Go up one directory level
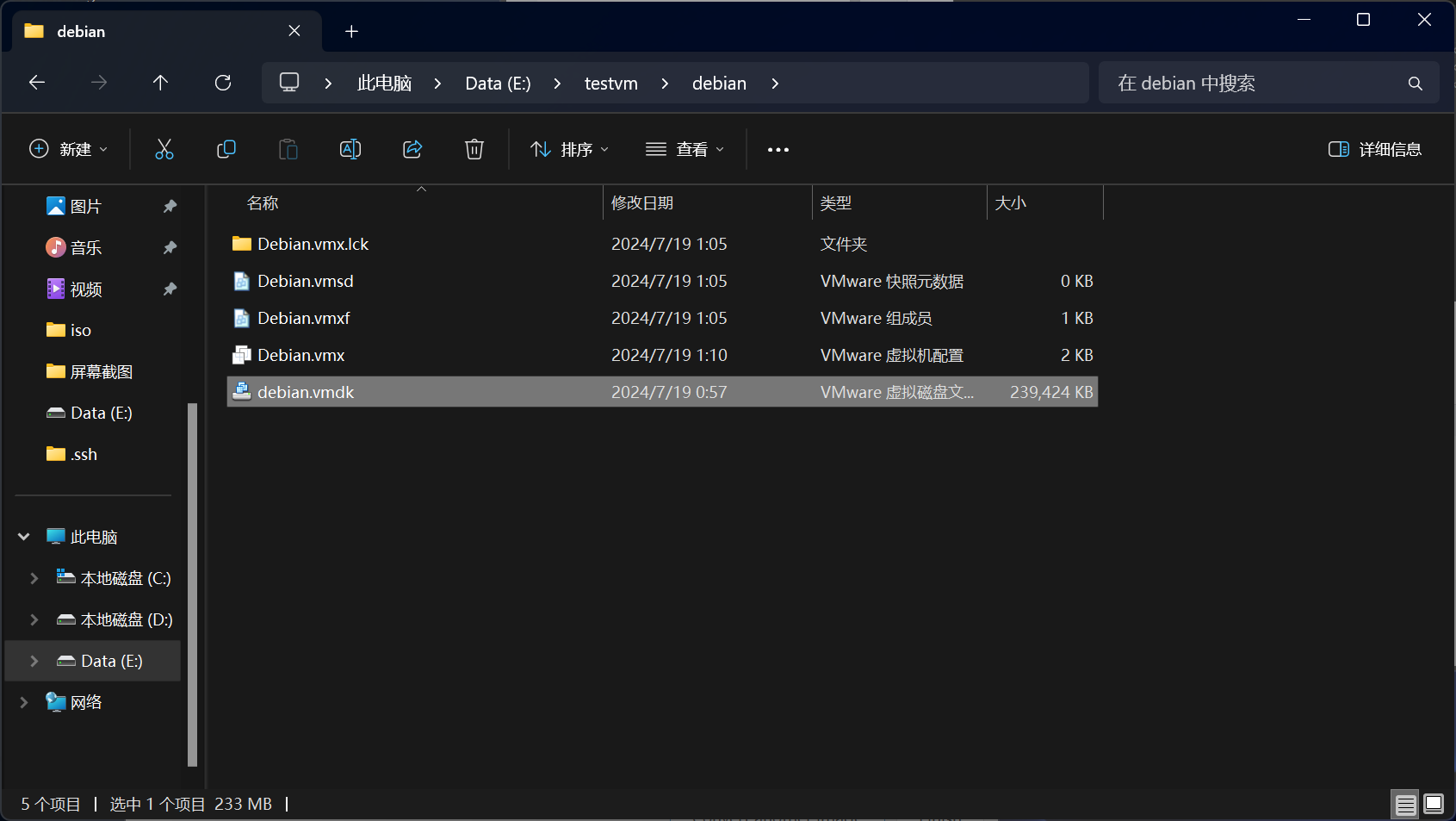Viewport: 1456px width, 821px height. click(x=160, y=83)
